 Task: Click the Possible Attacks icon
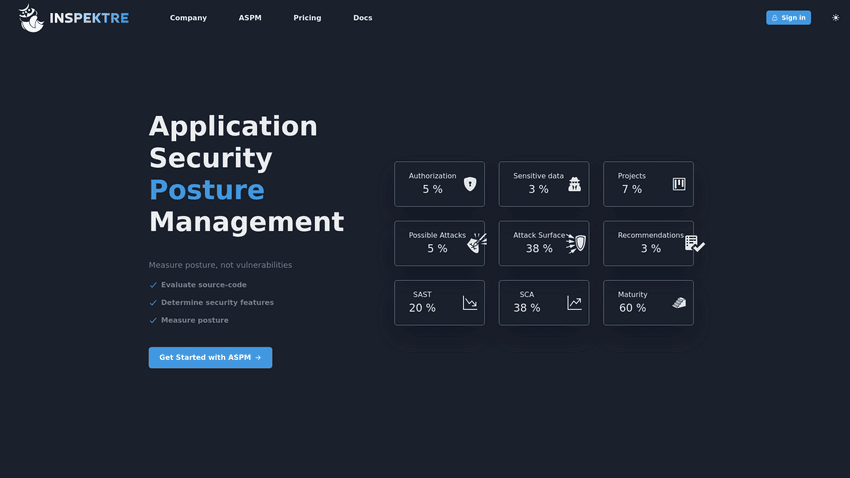[x=477, y=242]
